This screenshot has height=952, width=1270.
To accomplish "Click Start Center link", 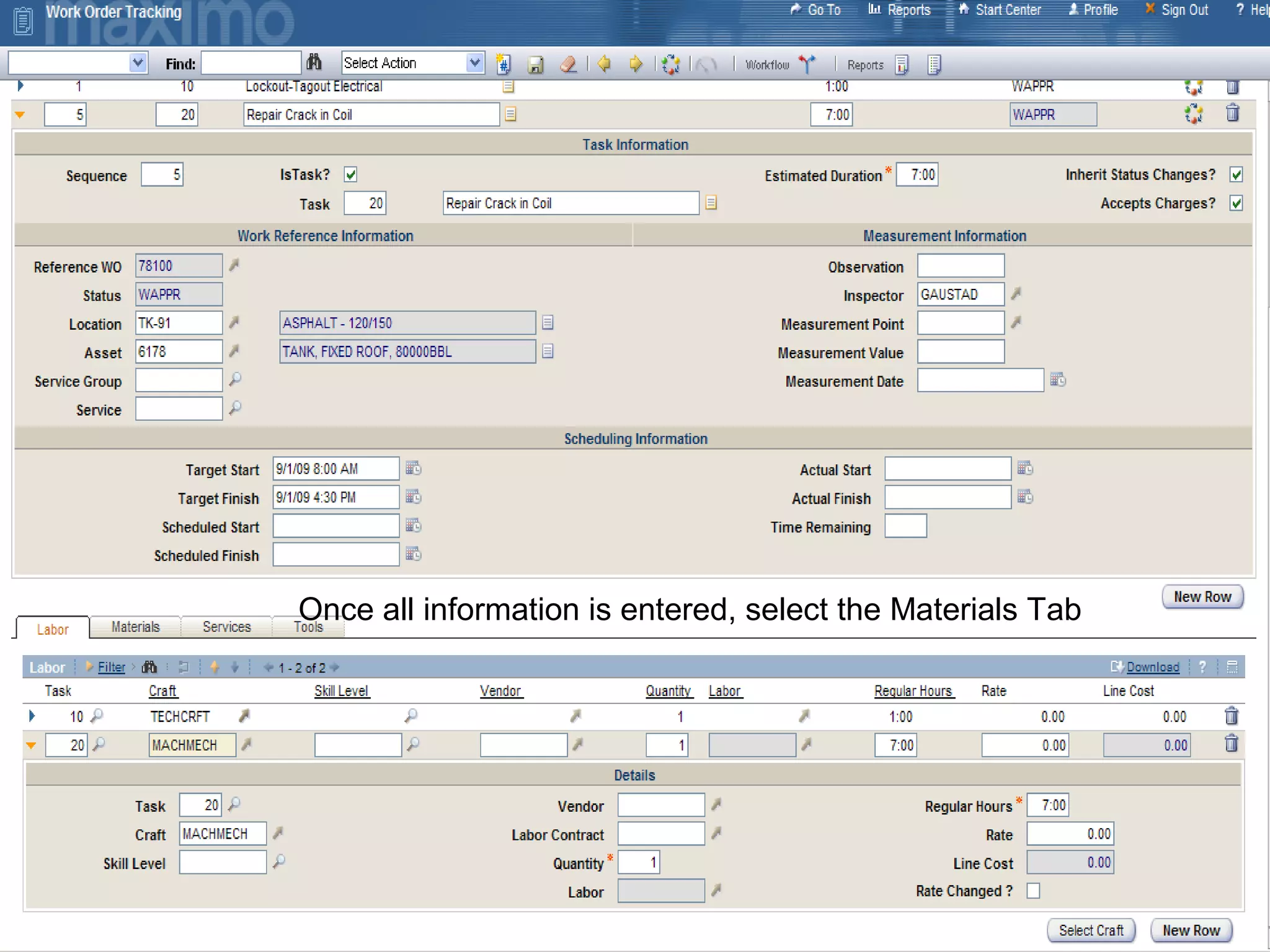I will (x=1000, y=10).
